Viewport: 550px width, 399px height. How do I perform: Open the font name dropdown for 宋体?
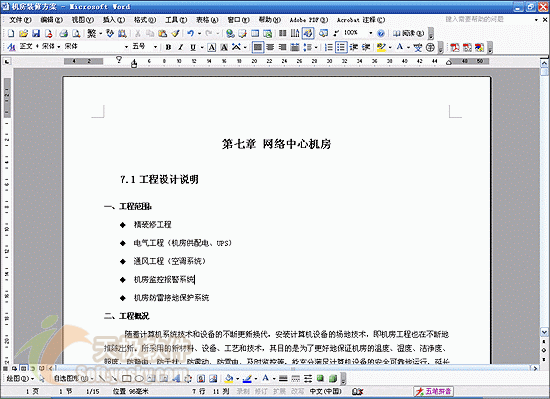[126, 47]
